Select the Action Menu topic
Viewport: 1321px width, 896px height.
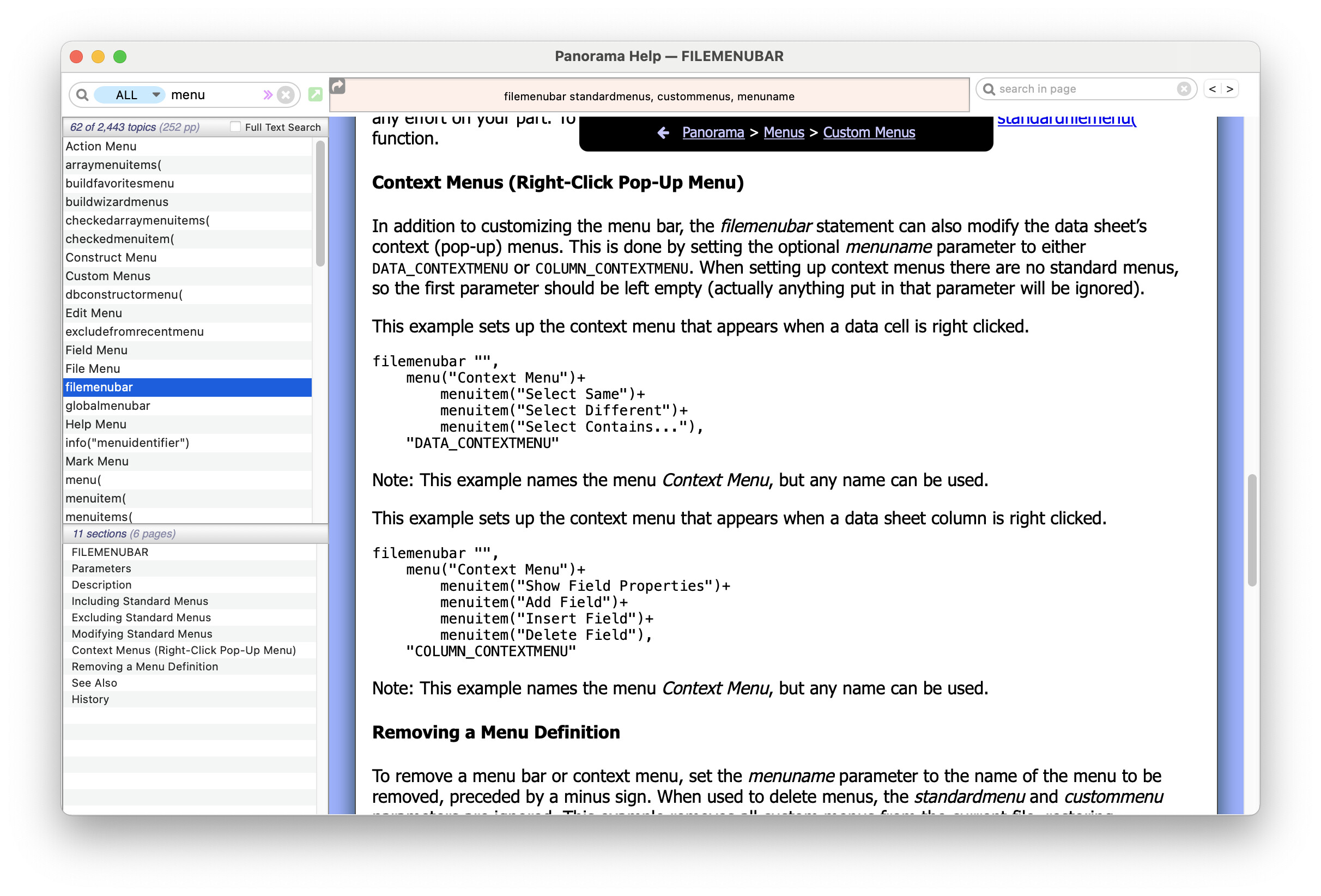pos(187,146)
